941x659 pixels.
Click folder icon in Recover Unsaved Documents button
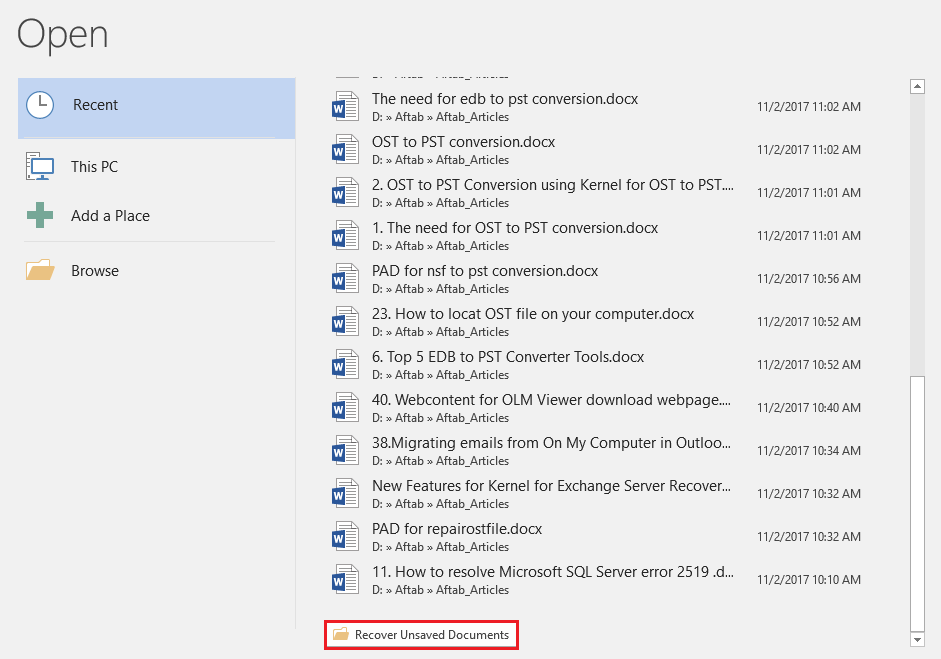point(341,634)
